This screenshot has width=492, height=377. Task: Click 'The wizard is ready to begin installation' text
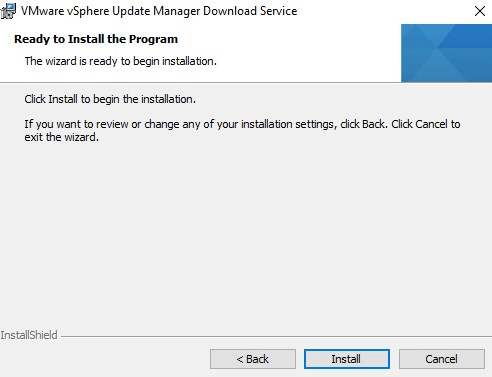[x=121, y=61]
